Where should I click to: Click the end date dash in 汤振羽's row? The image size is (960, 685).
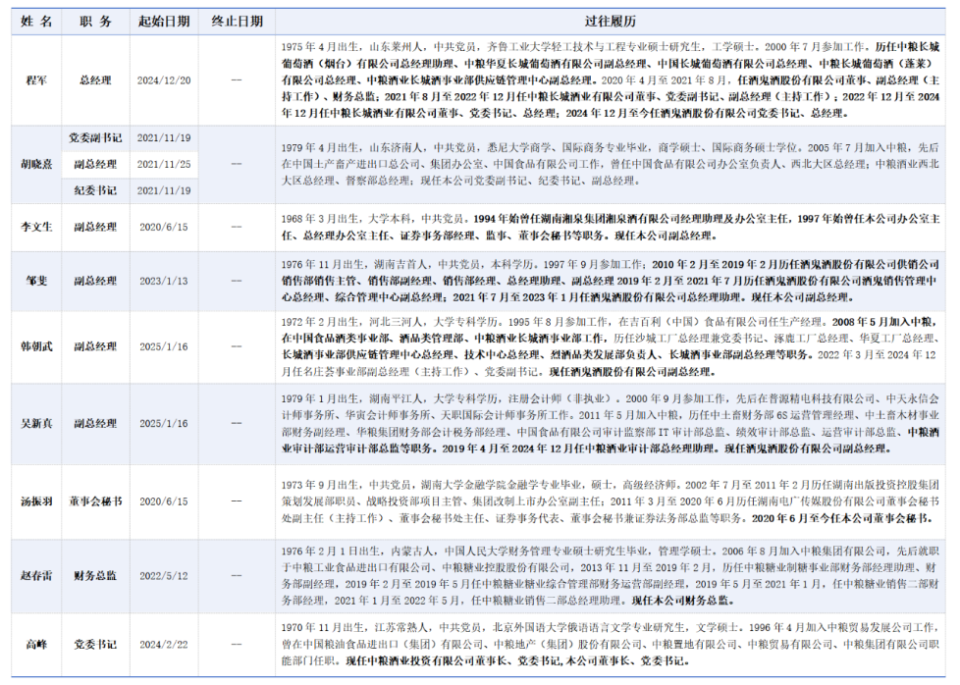[x=237, y=501]
